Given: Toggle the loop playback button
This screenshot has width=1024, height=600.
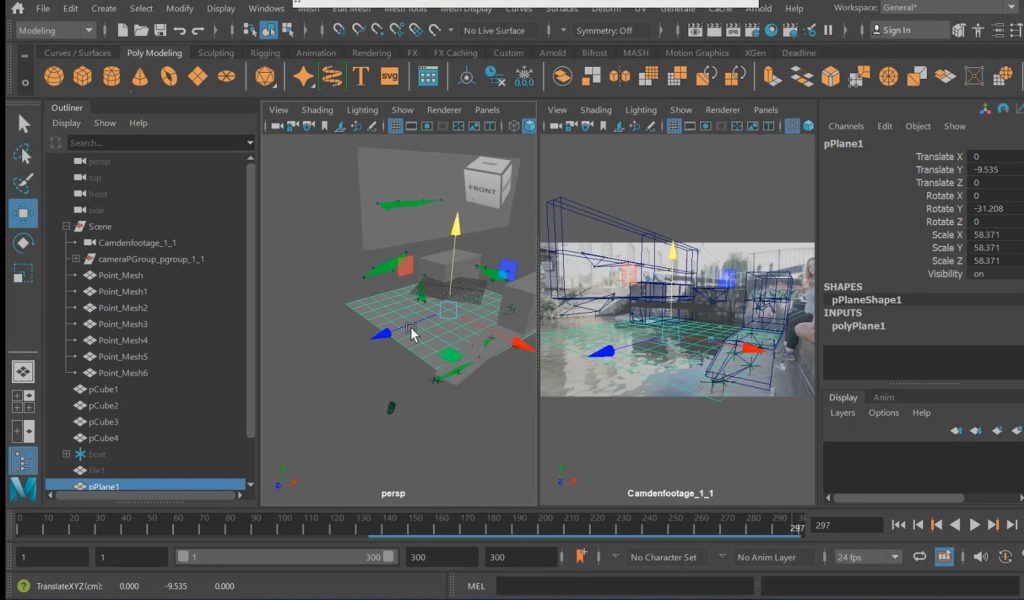Looking at the screenshot, I should coord(919,557).
